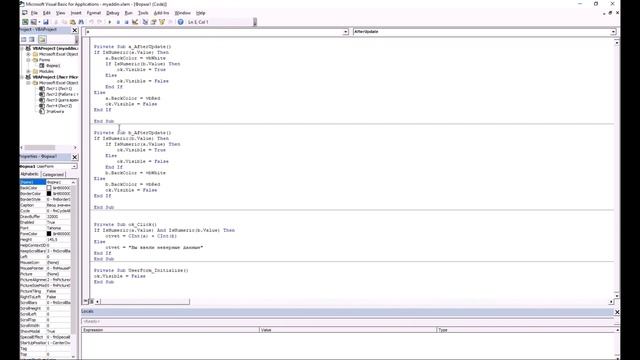This screenshot has height=360, width=640.
Task: Open the Edit menu
Action: [47, 13]
